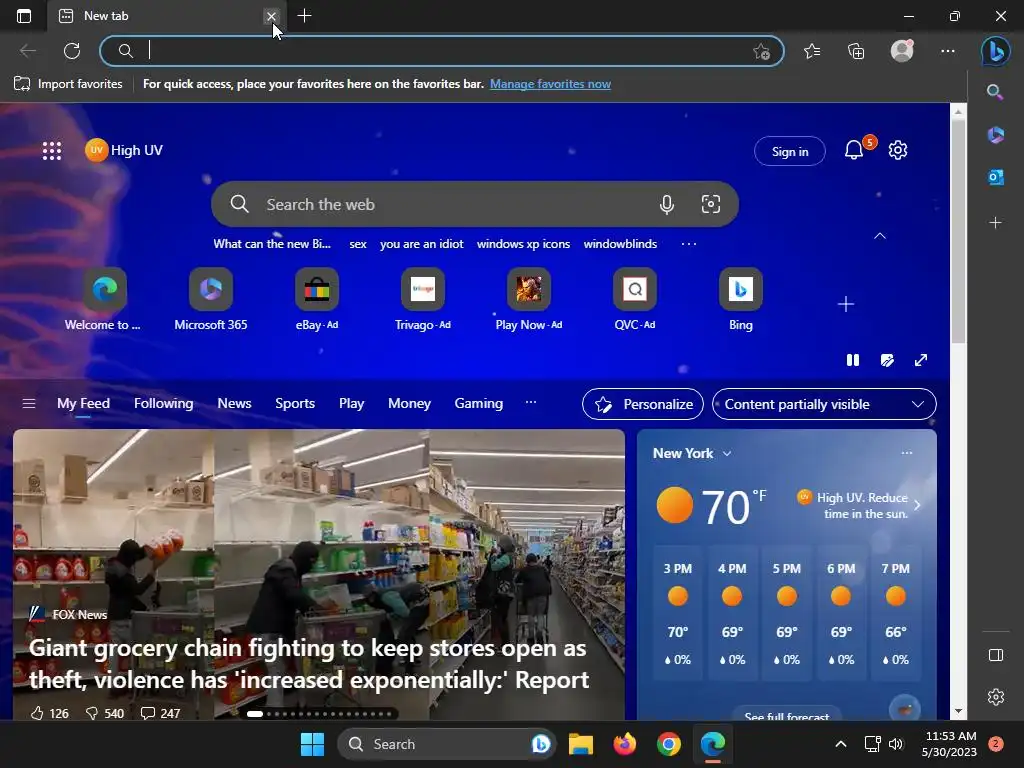Switch to My Feed tab
The height and width of the screenshot is (768, 1024).
(84, 404)
